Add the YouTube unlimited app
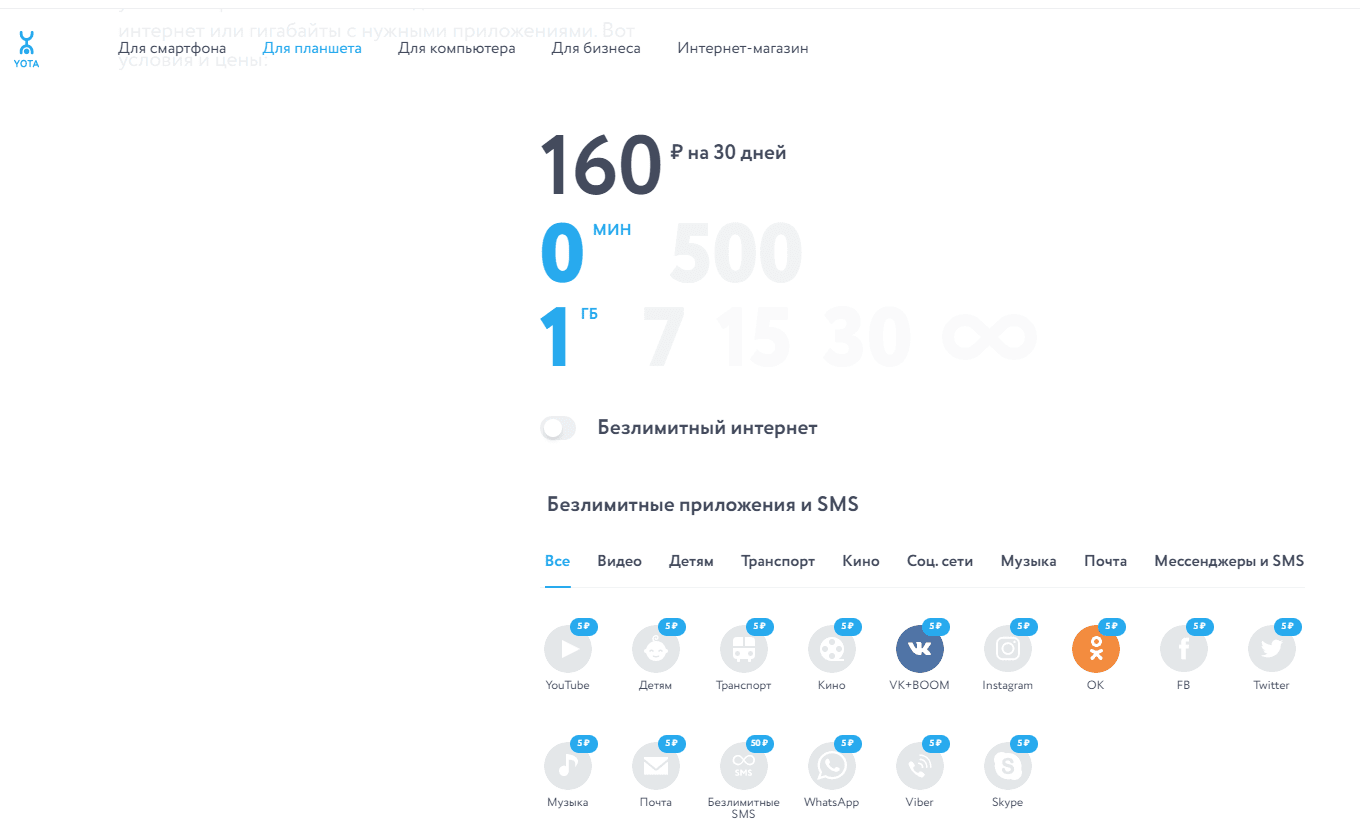The image size is (1360, 840). coord(568,649)
